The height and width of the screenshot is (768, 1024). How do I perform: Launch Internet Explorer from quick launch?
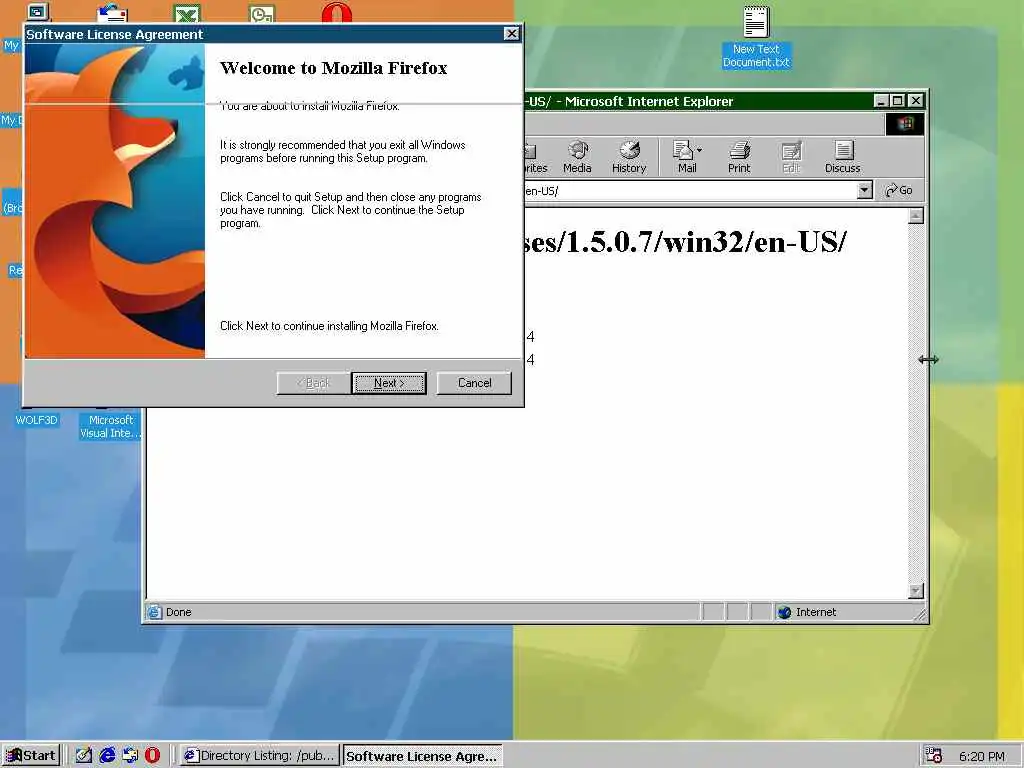point(107,756)
